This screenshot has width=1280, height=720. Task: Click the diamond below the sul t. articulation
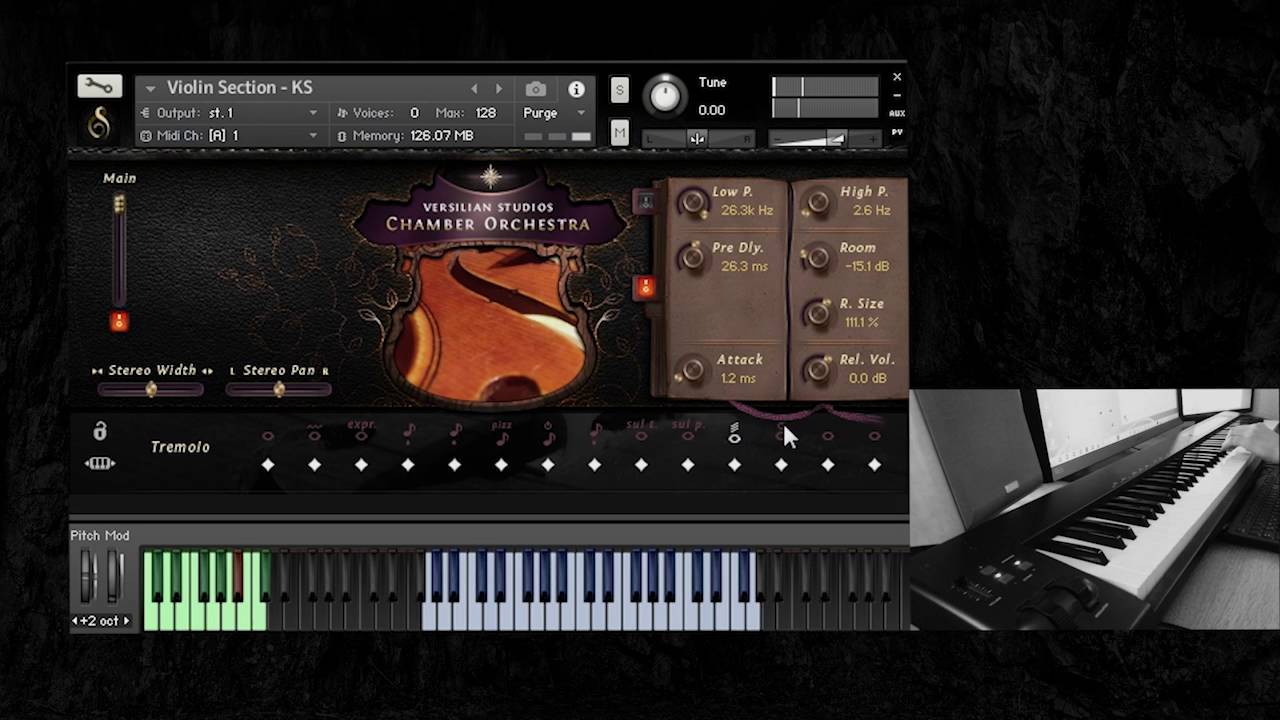tap(641, 465)
